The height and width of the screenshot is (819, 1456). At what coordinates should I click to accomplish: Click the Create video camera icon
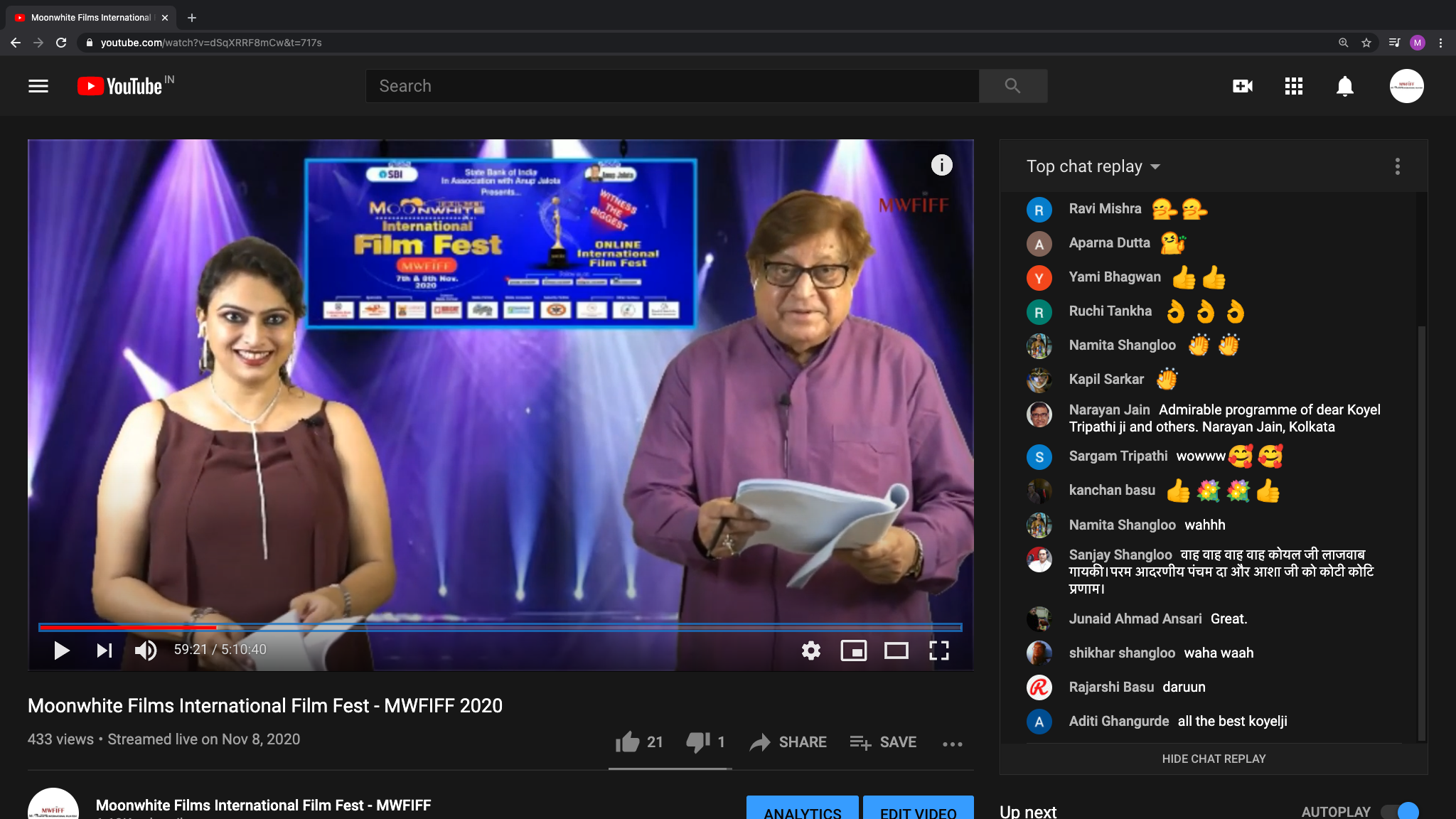(1242, 86)
